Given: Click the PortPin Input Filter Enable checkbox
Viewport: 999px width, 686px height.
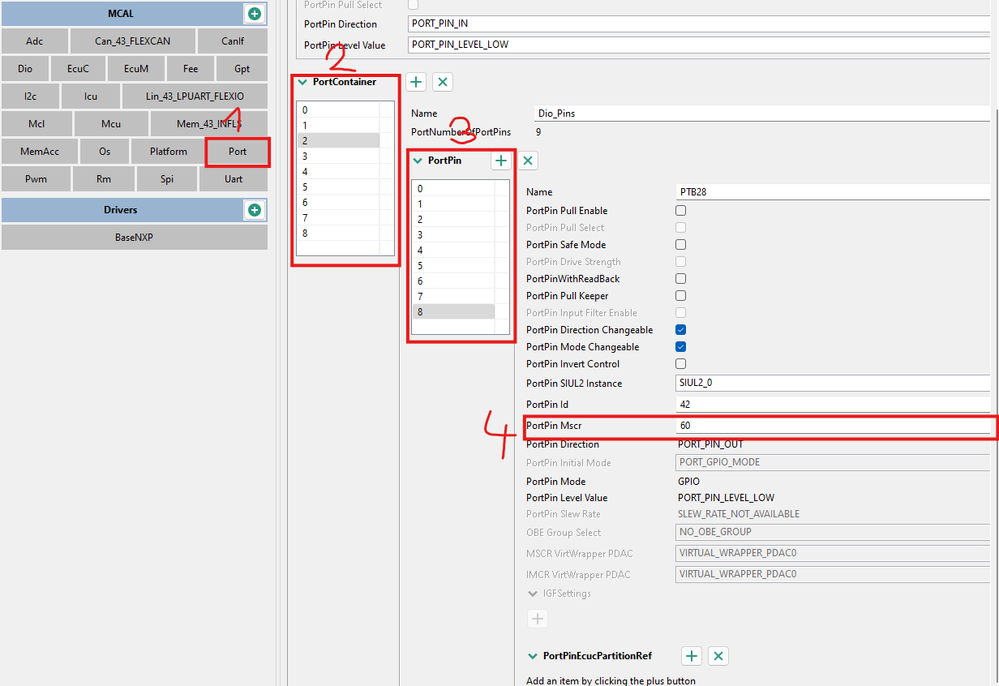Looking at the screenshot, I should (680, 313).
